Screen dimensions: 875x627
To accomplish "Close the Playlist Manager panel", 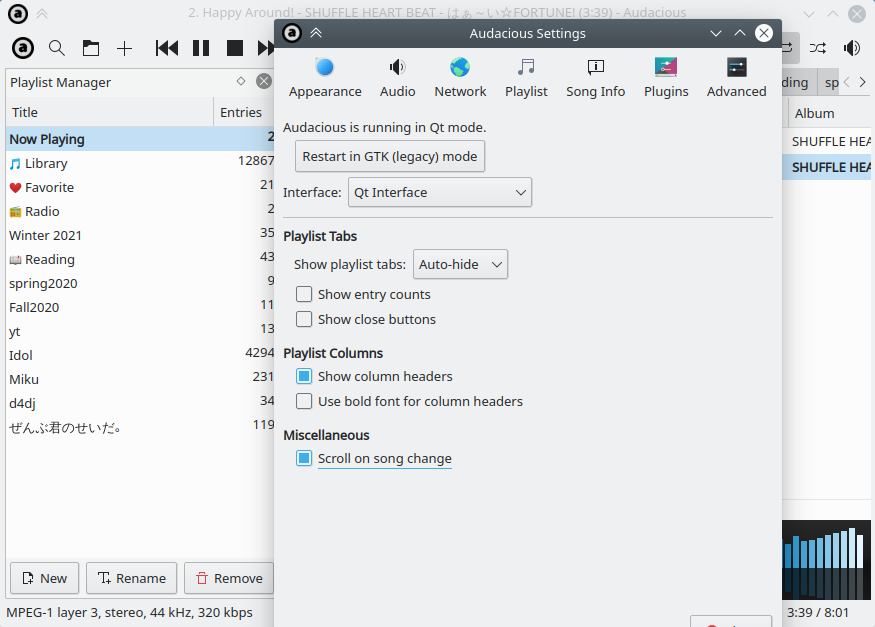I will [x=264, y=81].
